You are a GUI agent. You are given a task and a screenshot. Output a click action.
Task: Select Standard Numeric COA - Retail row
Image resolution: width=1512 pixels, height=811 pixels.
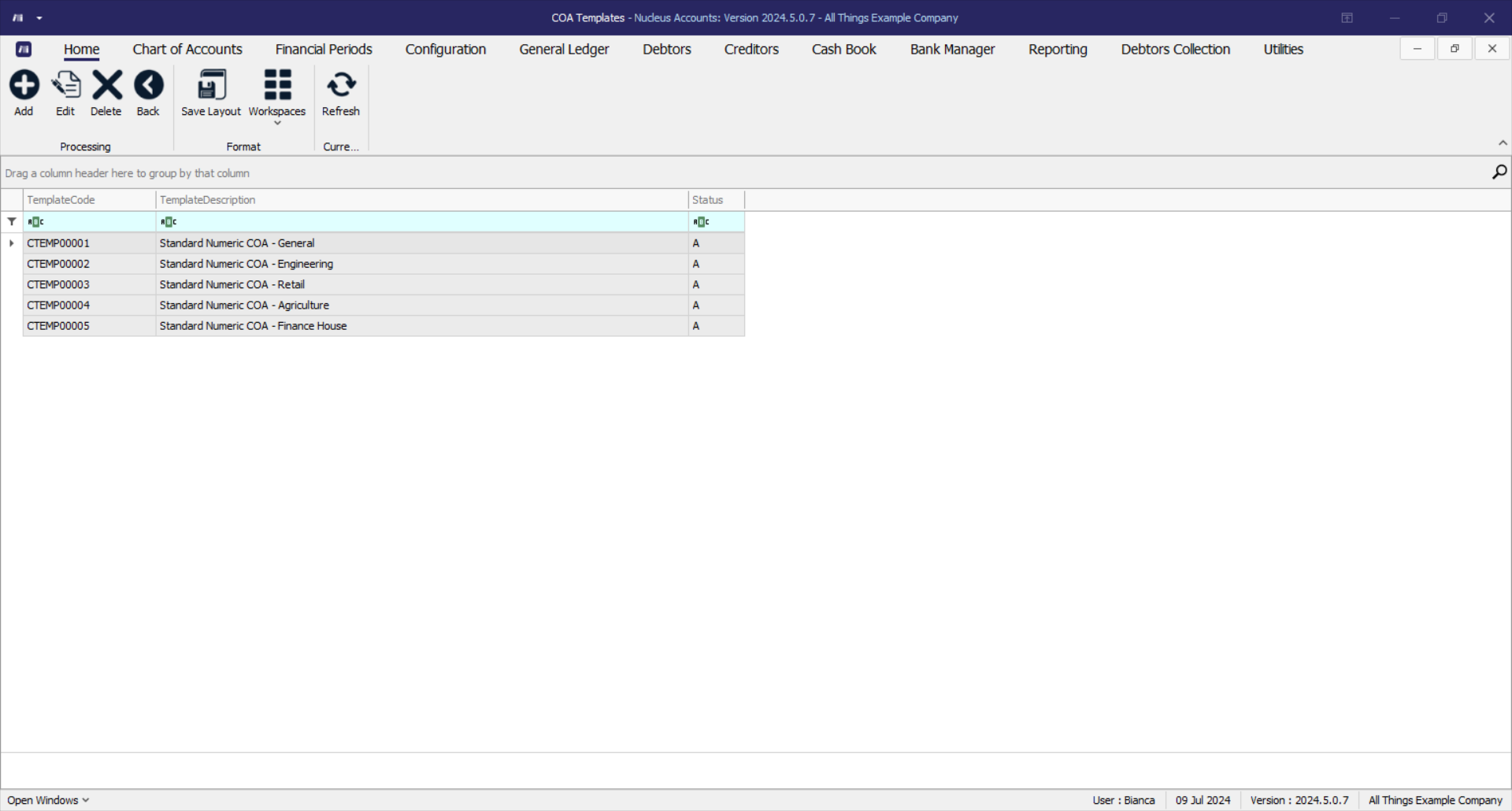(x=384, y=284)
